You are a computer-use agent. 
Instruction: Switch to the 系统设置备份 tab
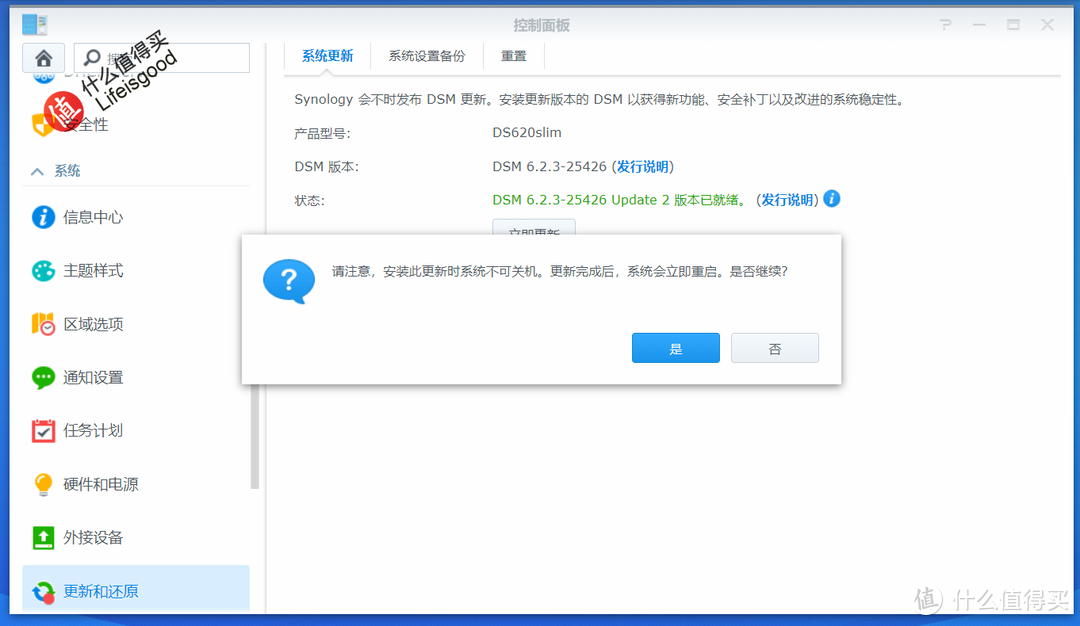(x=427, y=56)
